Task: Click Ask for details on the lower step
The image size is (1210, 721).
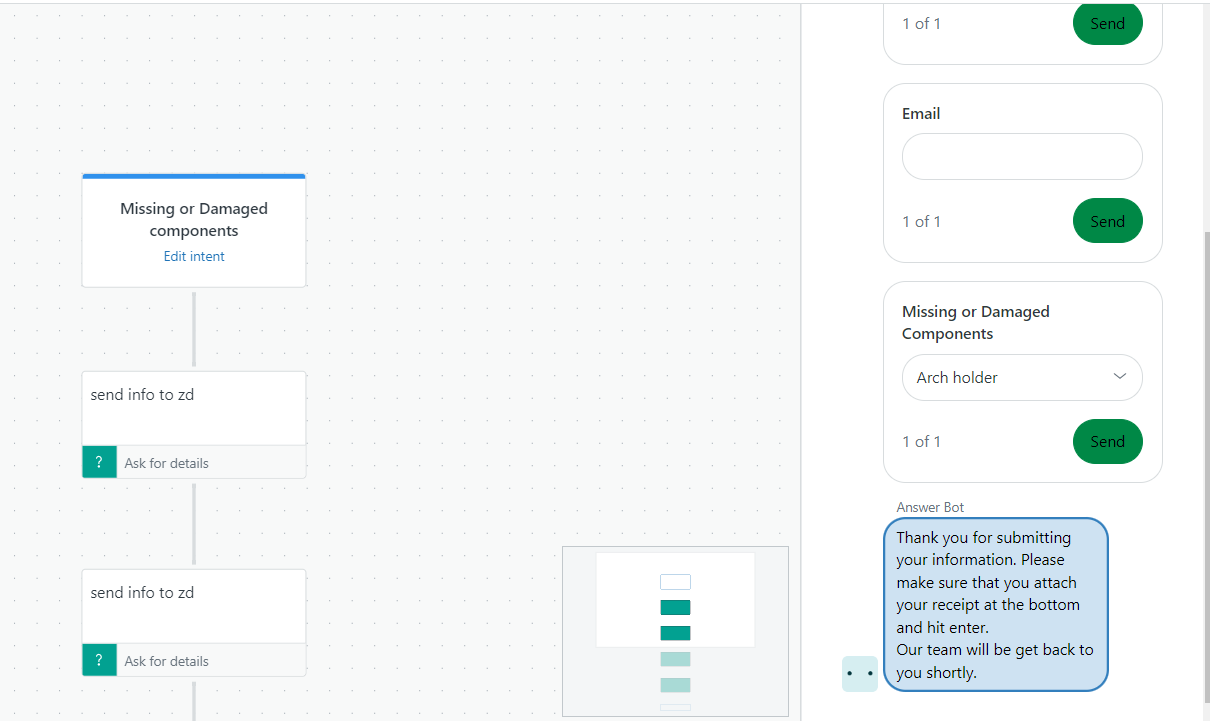Action: [x=167, y=661]
